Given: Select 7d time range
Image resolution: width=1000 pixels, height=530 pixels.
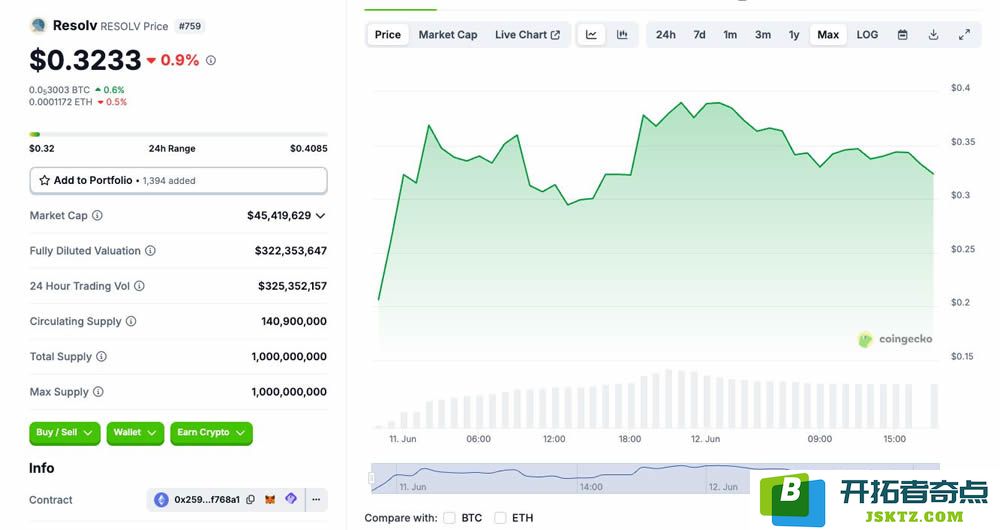Looking at the screenshot, I should [x=699, y=34].
